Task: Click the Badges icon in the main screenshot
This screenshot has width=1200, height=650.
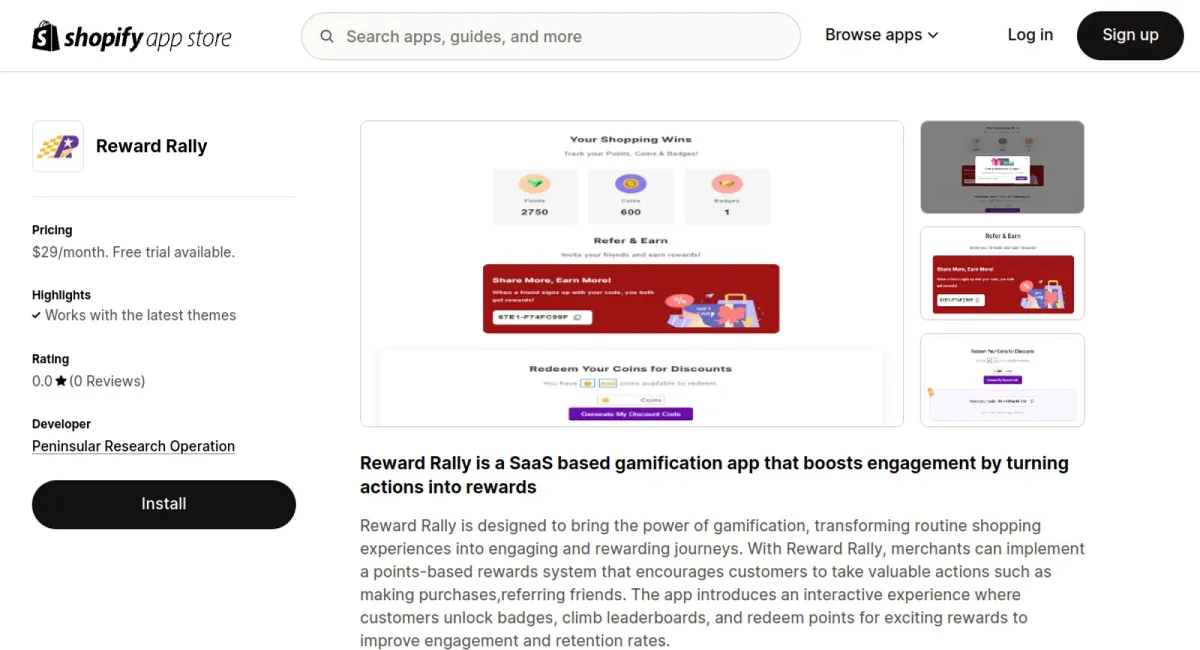Action: [726, 184]
